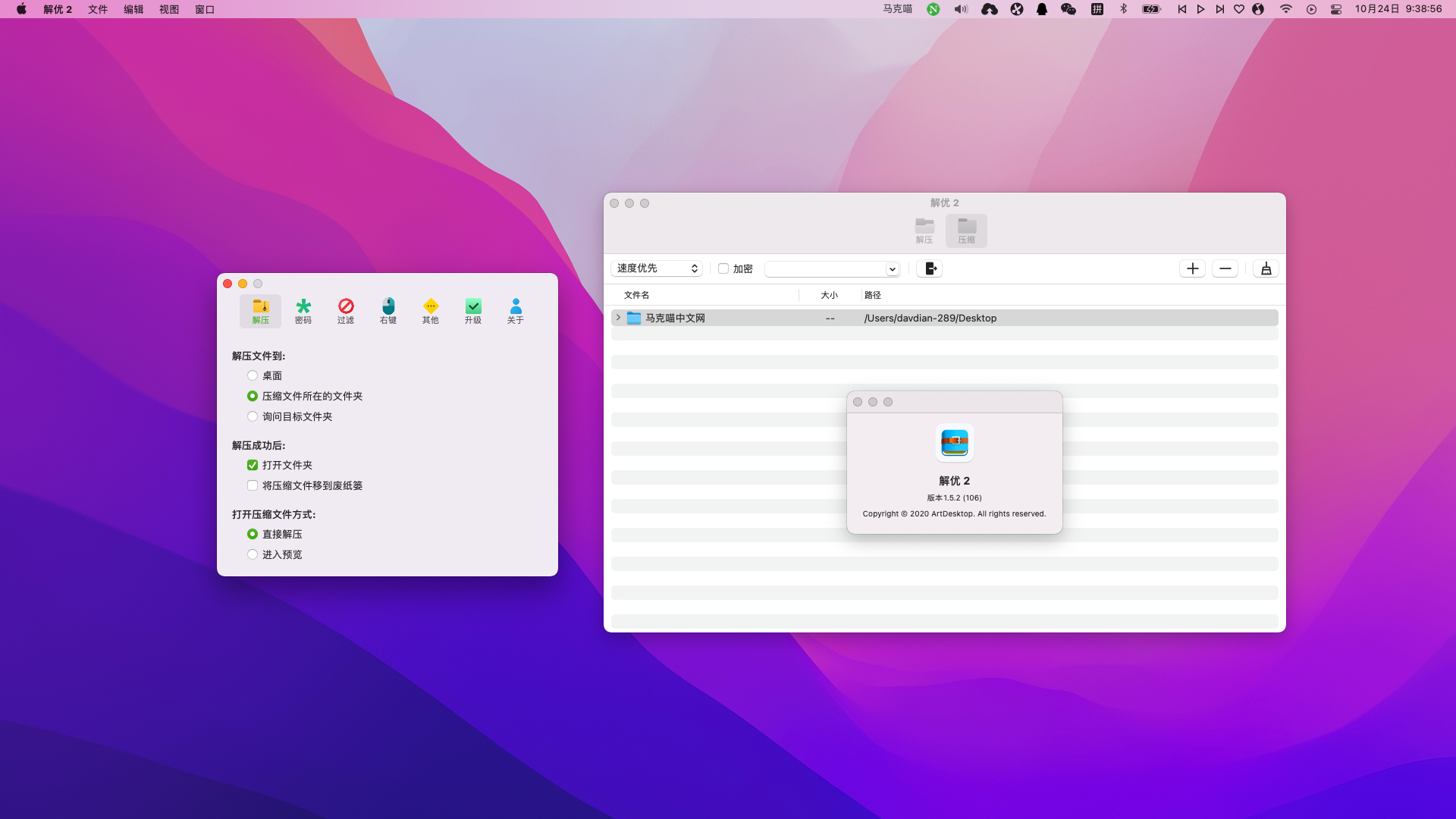1456x819 pixels.
Task: Sort by the 路径 column header
Action: (873, 295)
